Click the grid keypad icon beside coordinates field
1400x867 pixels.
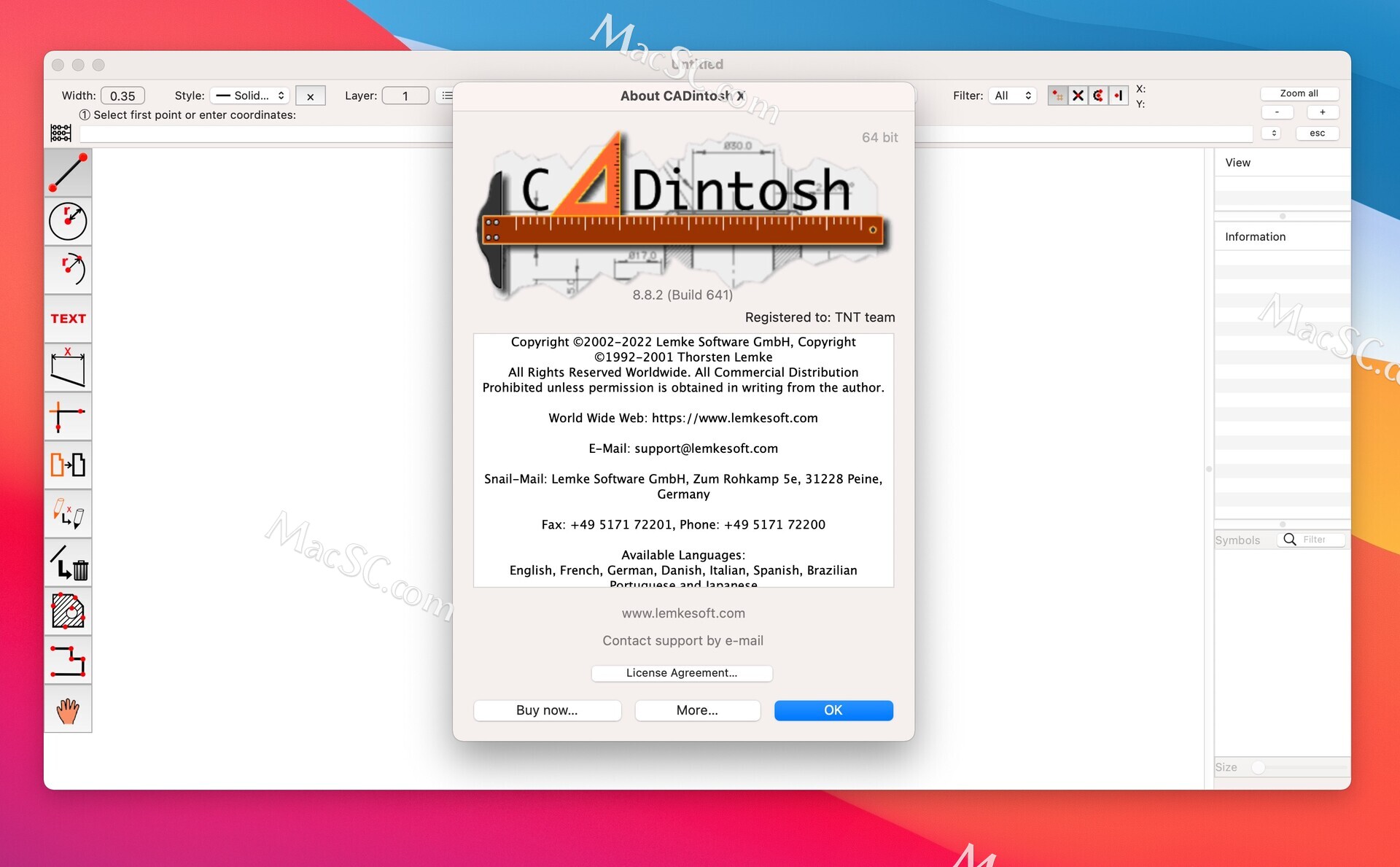(61, 133)
